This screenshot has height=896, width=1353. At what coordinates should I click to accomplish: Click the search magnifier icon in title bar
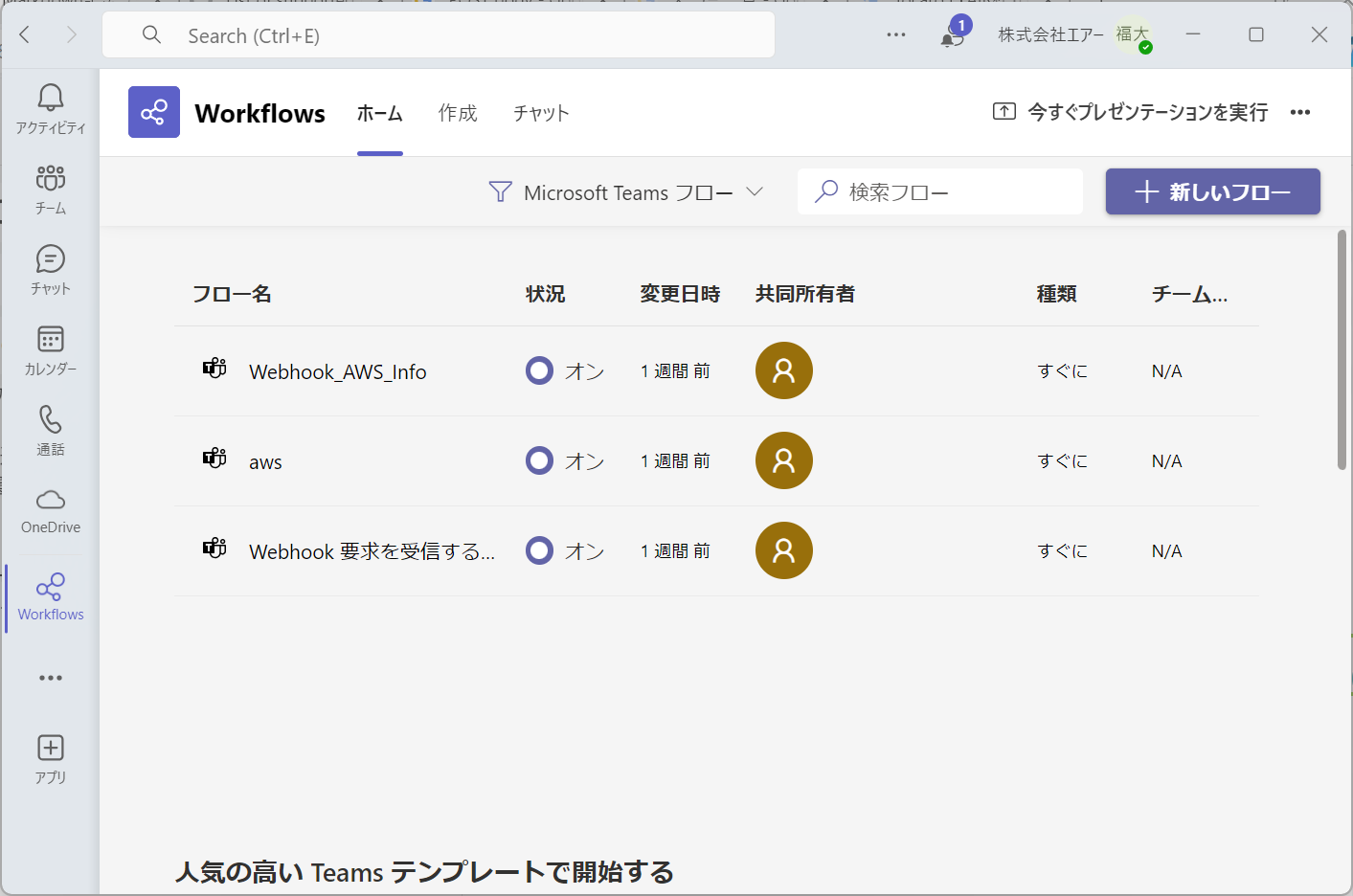[x=151, y=34]
